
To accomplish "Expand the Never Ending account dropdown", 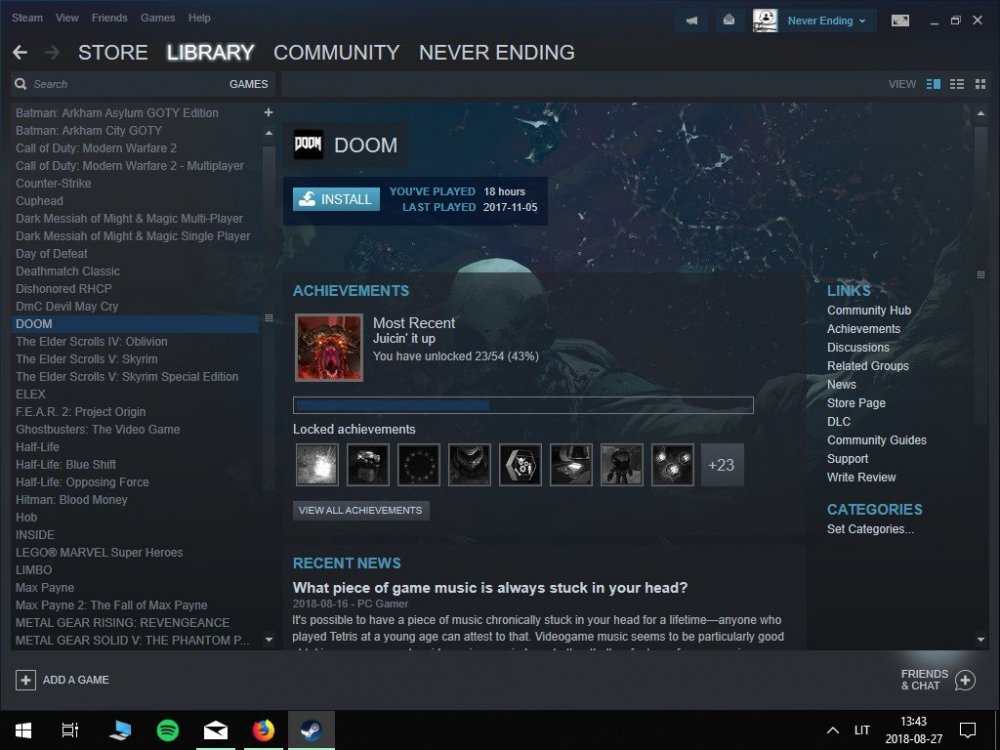I will 827,20.
